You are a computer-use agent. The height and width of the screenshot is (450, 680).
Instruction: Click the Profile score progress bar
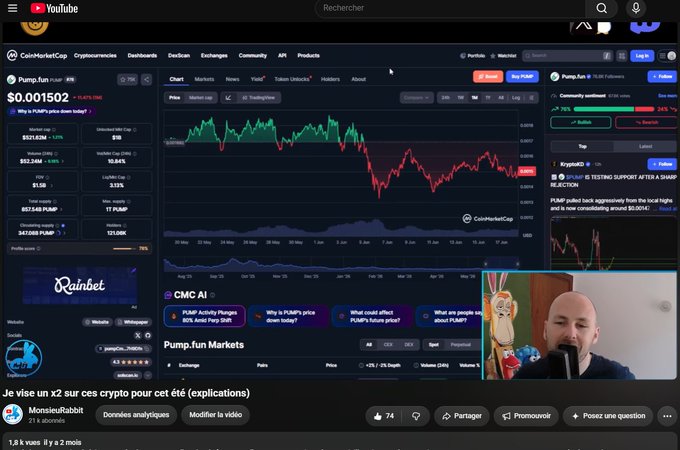(x=124, y=248)
